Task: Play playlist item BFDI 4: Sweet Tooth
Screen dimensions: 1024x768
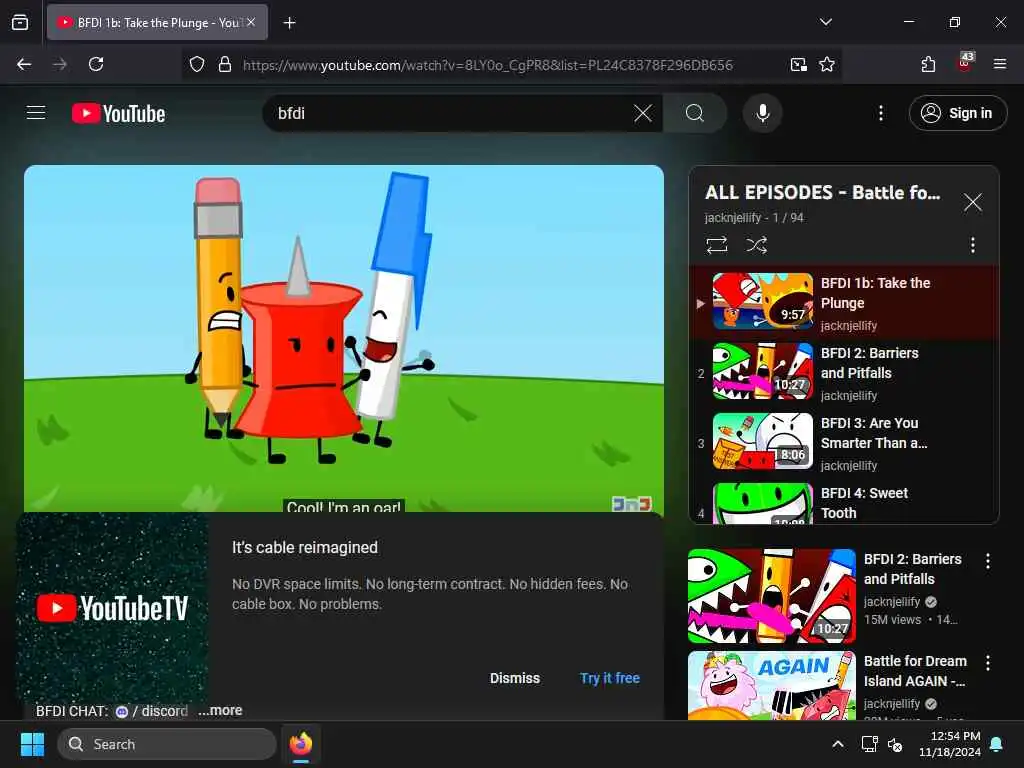Action: pyautogui.click(x=844, y=502)
